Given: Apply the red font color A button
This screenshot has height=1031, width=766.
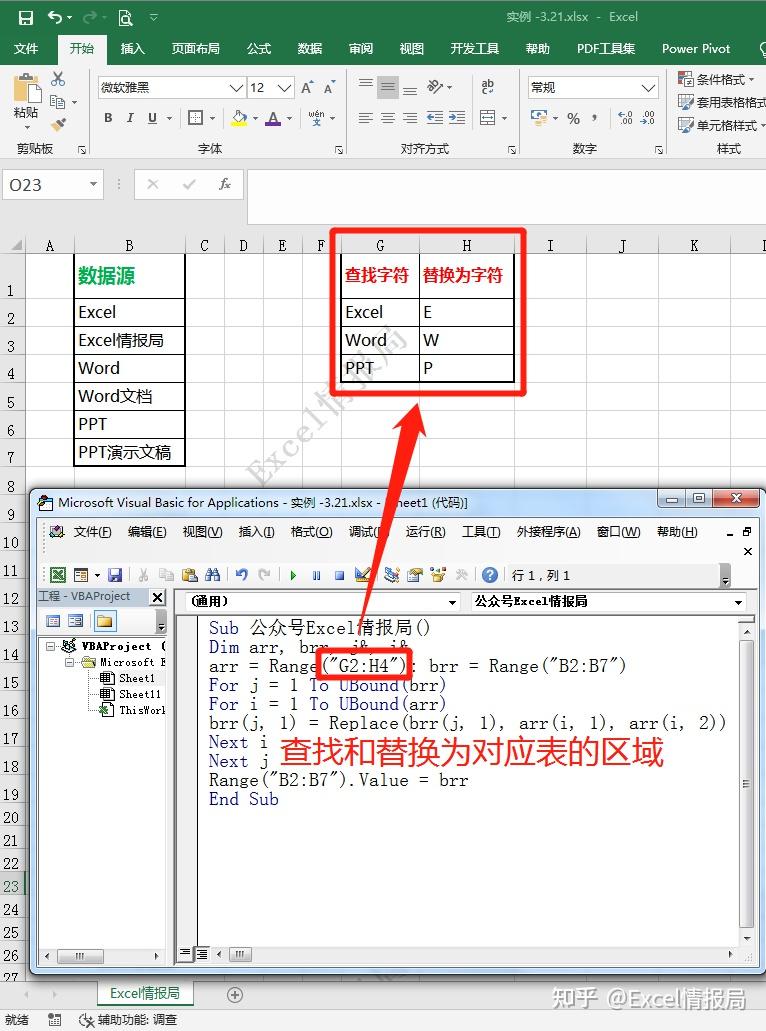Looking at the screenshot, I should point(274,118).
